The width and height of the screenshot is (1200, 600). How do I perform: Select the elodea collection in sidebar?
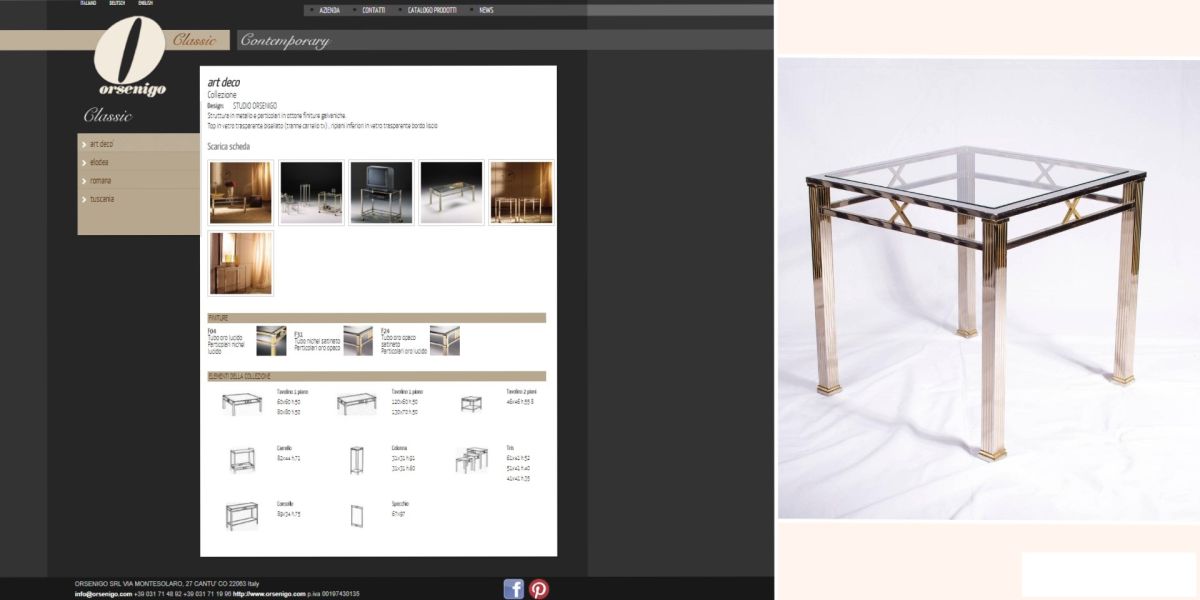tap(100, 162)
